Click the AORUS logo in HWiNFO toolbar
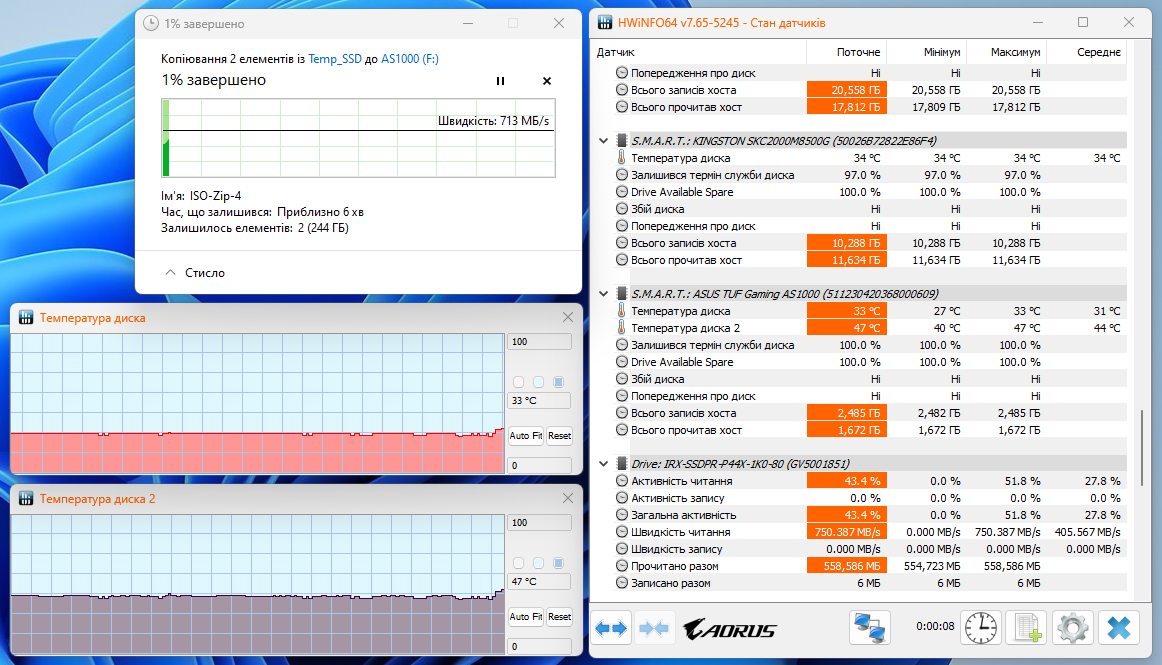Viewport: 1162px width, 665px height. coord(730,629)
